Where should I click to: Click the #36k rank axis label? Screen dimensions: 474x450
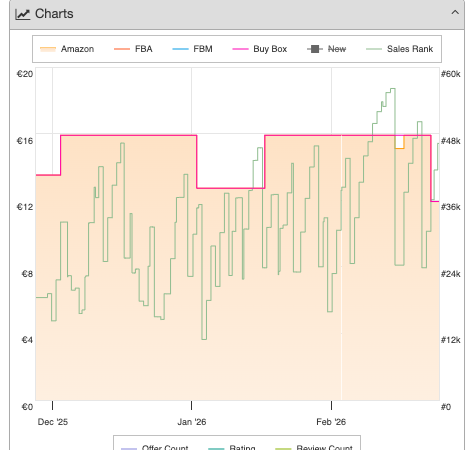pyautogui.click(x=451, y=207)
